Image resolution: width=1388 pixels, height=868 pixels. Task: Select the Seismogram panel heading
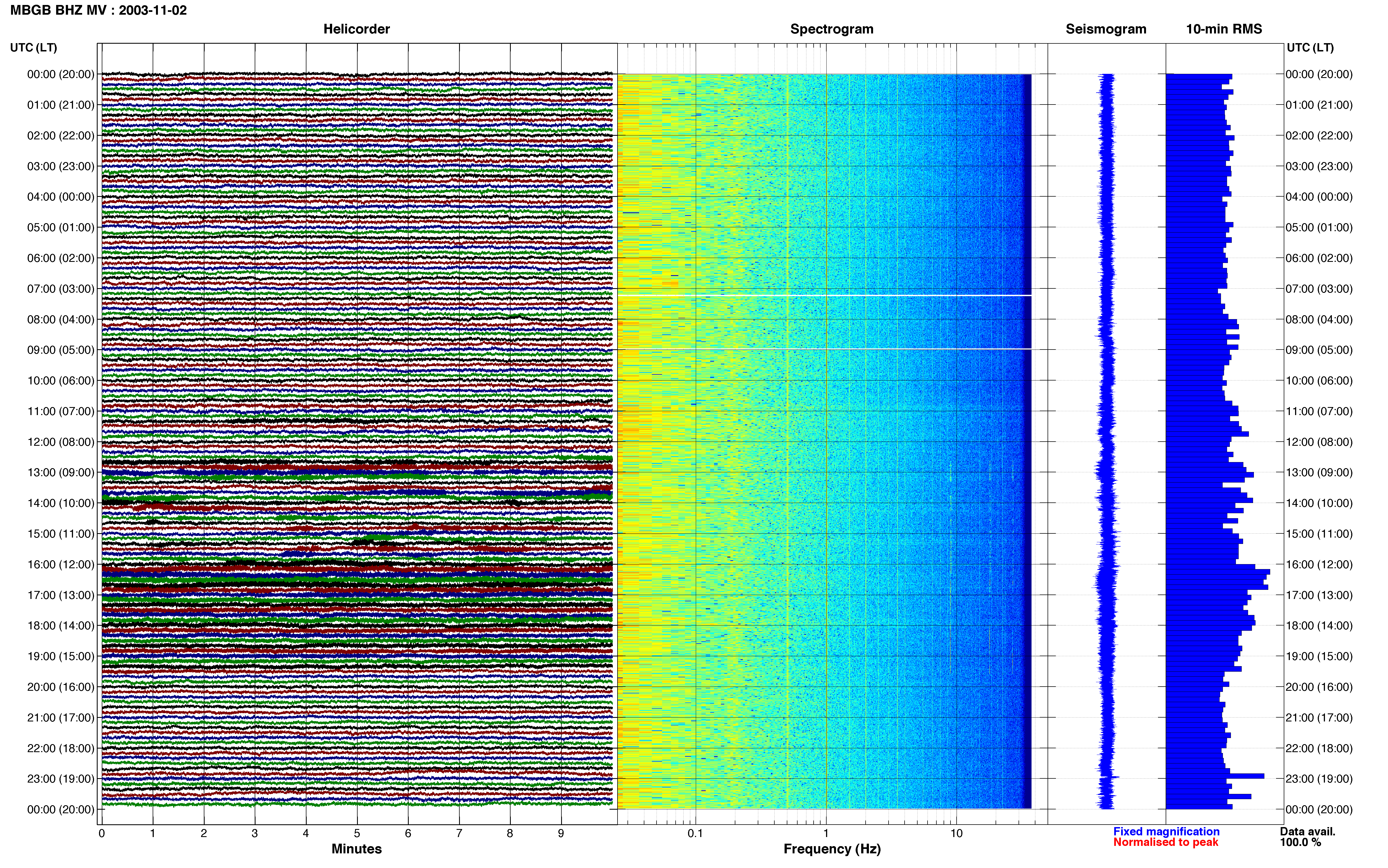point(1106,29)
